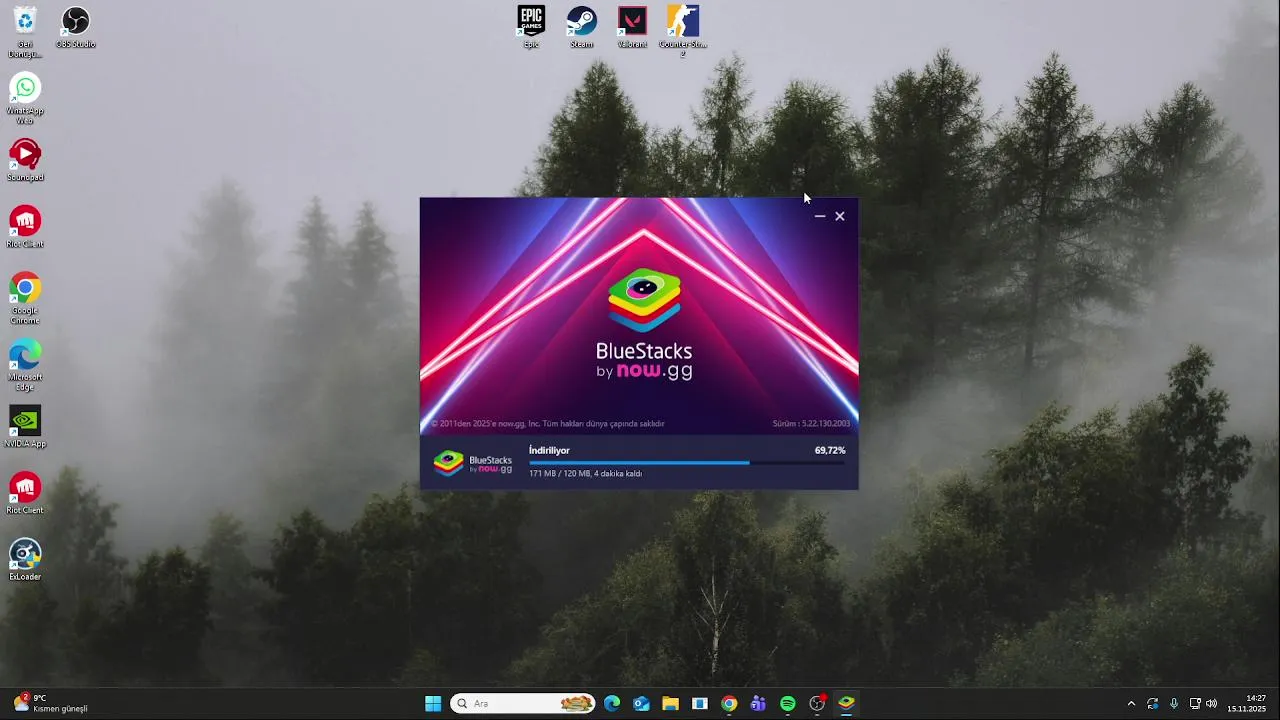Select the Microsoft Edge desktop shortcut
The width and height of the screenshot is (1280, 720).
(25, 365)
